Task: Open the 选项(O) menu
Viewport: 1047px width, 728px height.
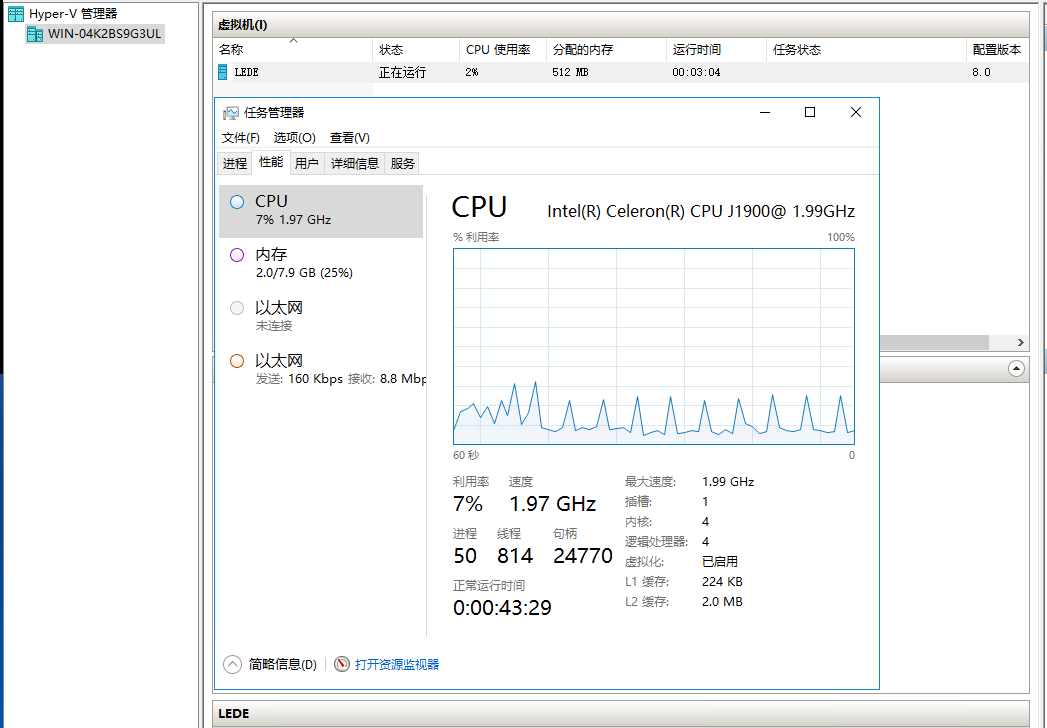Action: [294, 138]
